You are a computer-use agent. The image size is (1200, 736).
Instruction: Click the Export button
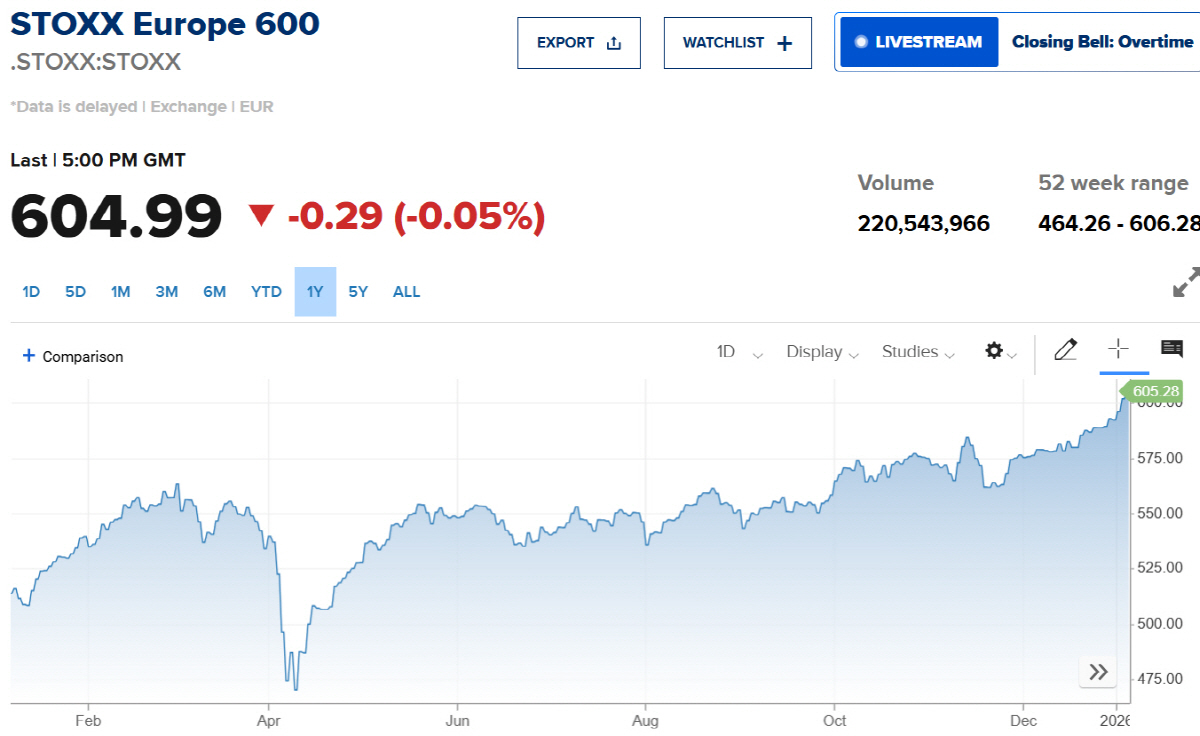tap(579, 42)
